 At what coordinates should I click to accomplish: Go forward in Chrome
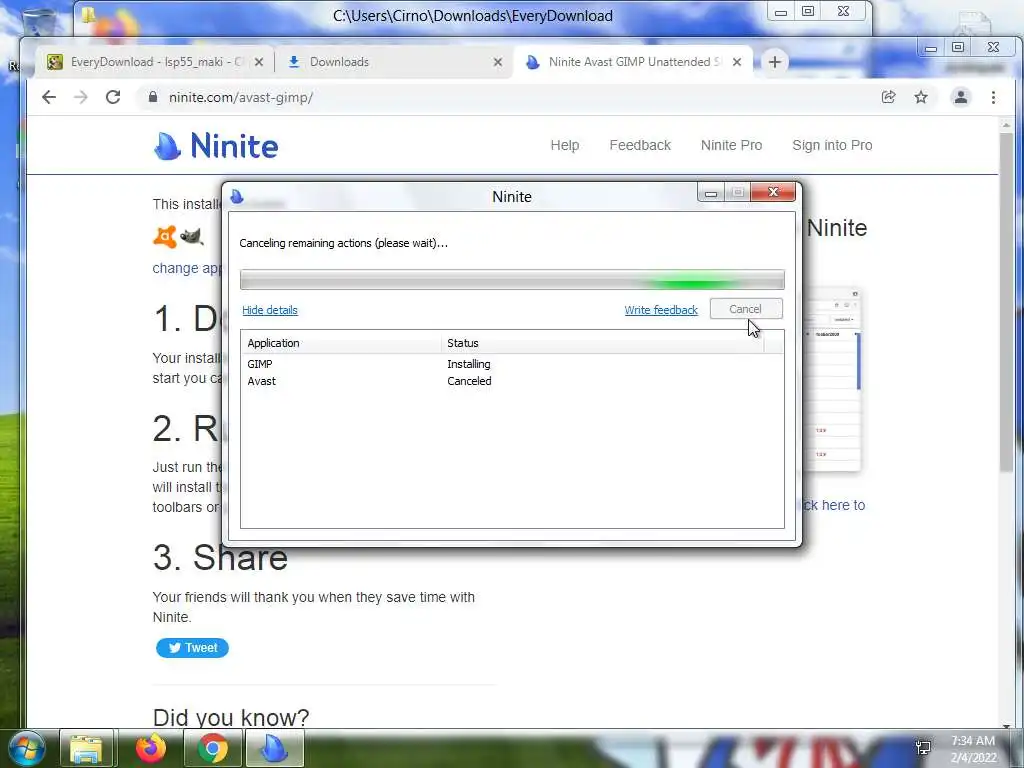pyautogui.click(x=80, y=97)
